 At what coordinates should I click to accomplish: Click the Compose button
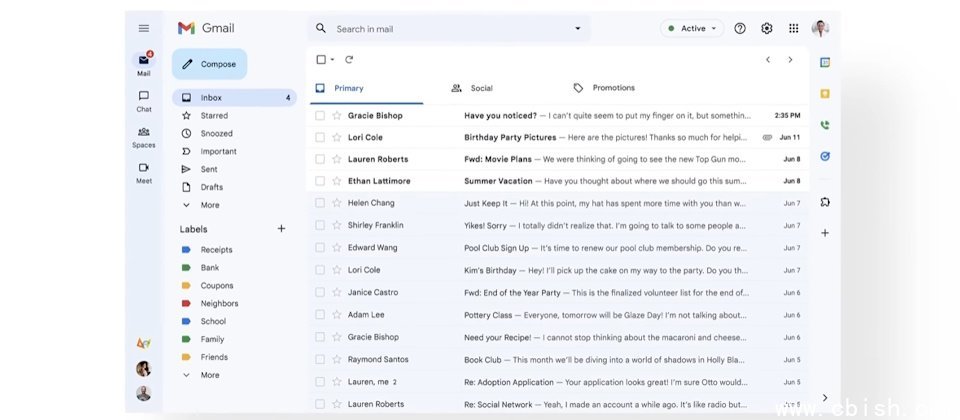click(x=209, y=64)
